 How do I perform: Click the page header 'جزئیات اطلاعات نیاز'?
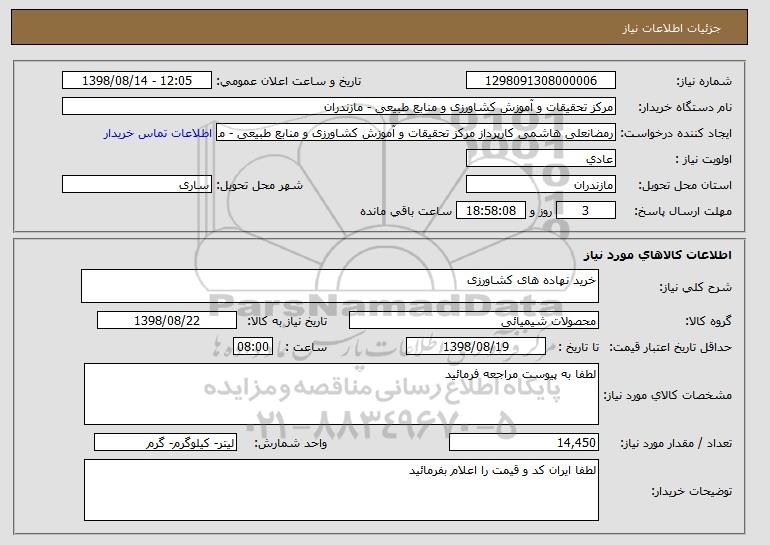point(671,28)
